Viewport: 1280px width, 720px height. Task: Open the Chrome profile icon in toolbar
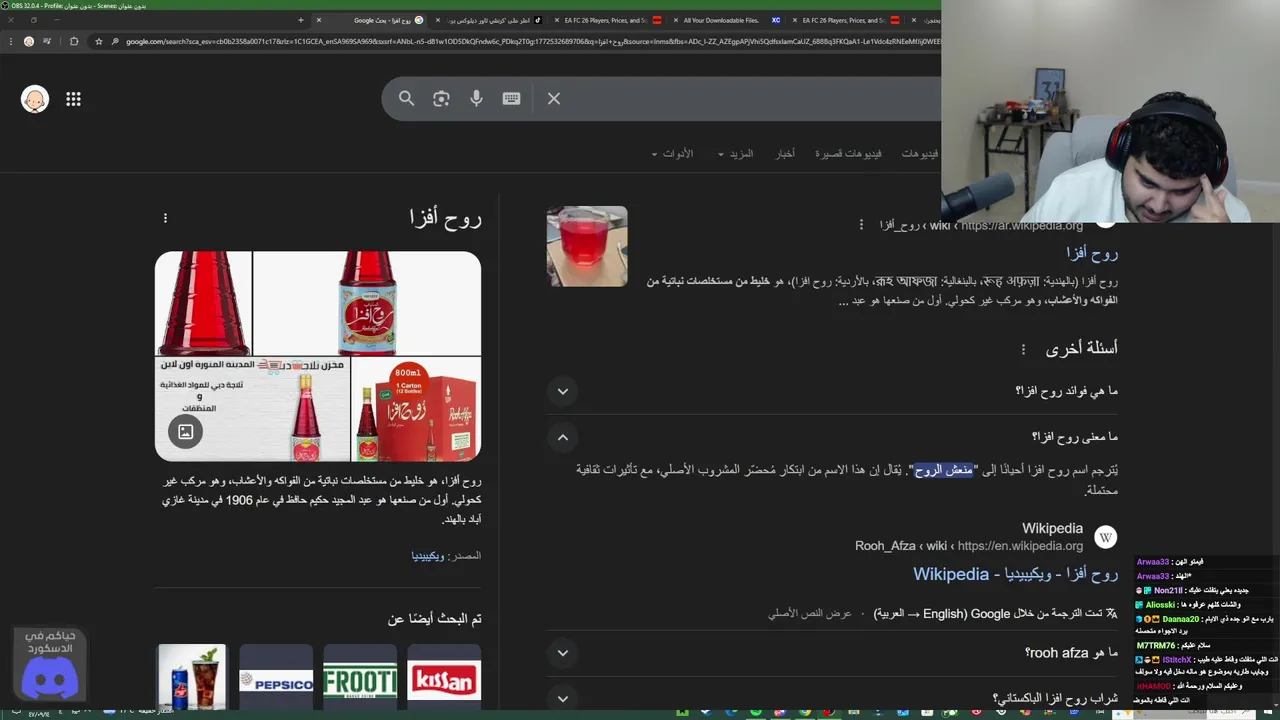28,41
